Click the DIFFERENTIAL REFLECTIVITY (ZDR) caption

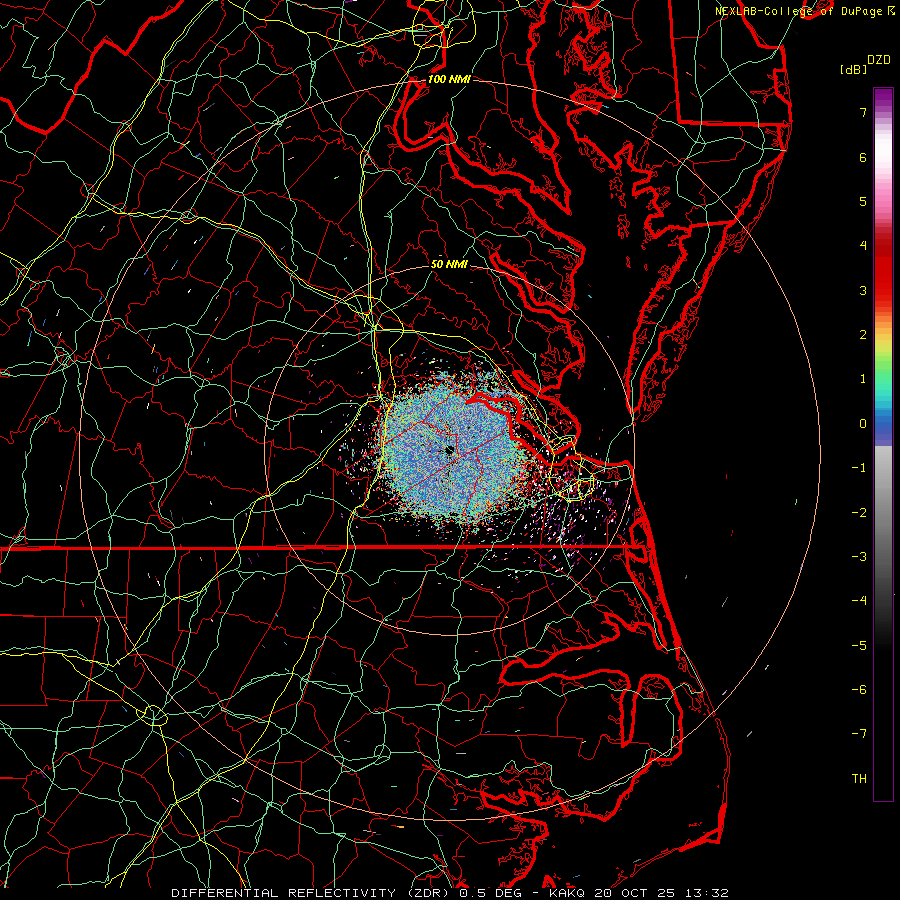[x=312, y=893]
